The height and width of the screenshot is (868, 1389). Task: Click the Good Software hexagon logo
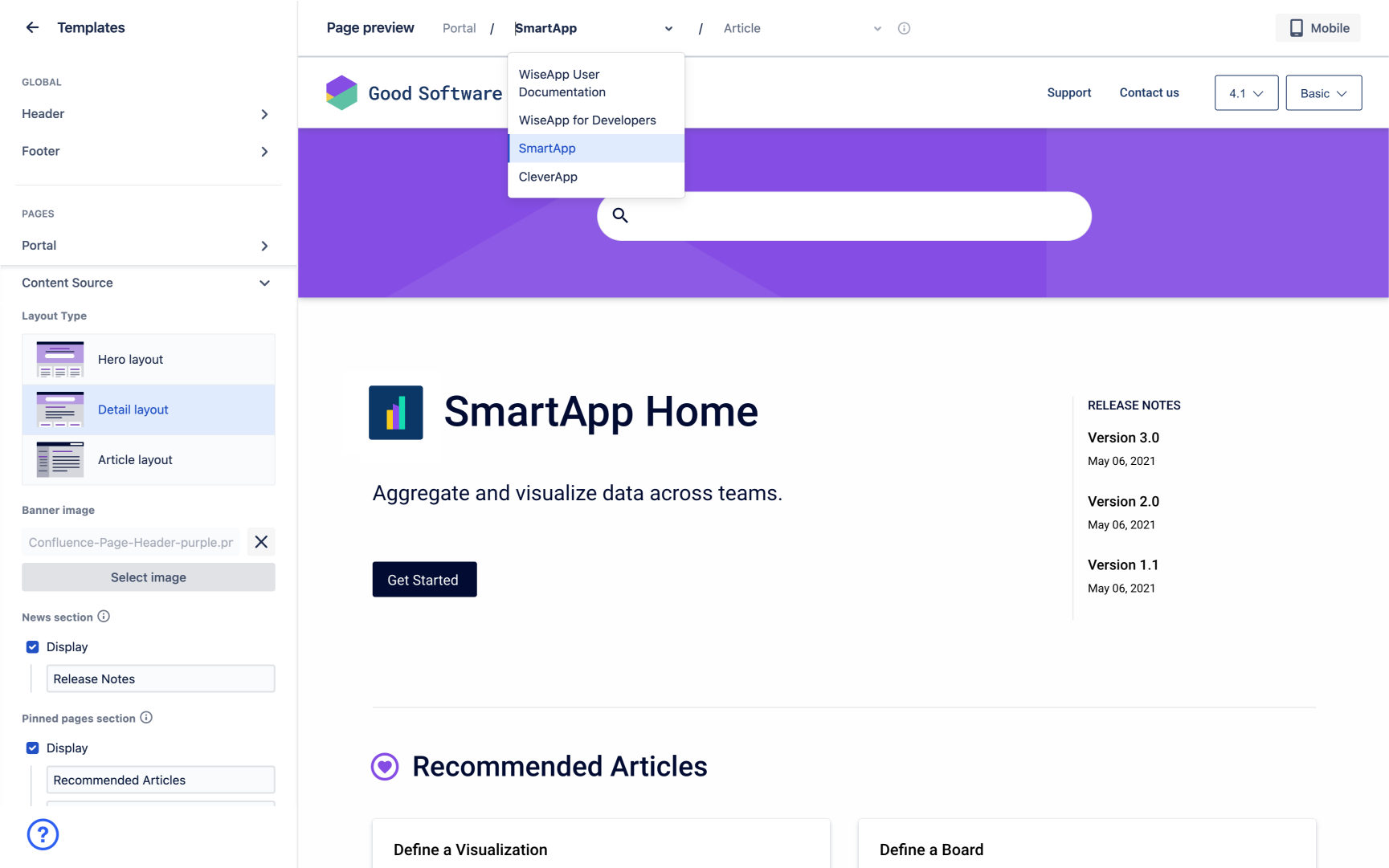coord(341,93)
